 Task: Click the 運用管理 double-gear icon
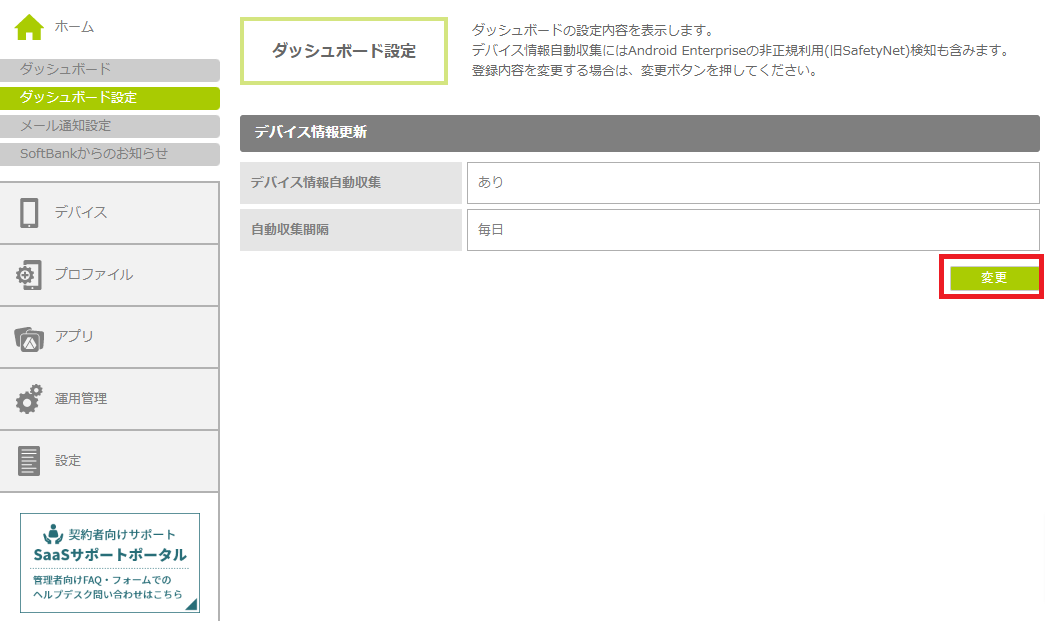tap(29, 399)
